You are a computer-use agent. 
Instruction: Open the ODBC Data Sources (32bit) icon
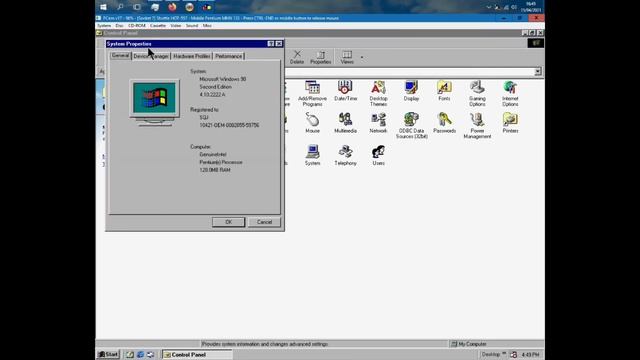coord(411,126)
